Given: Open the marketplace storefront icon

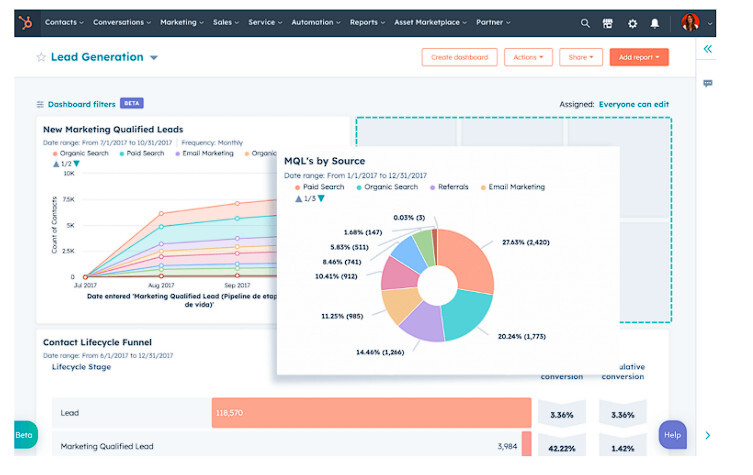Looking at the screenshot, I should coord(608,23).
